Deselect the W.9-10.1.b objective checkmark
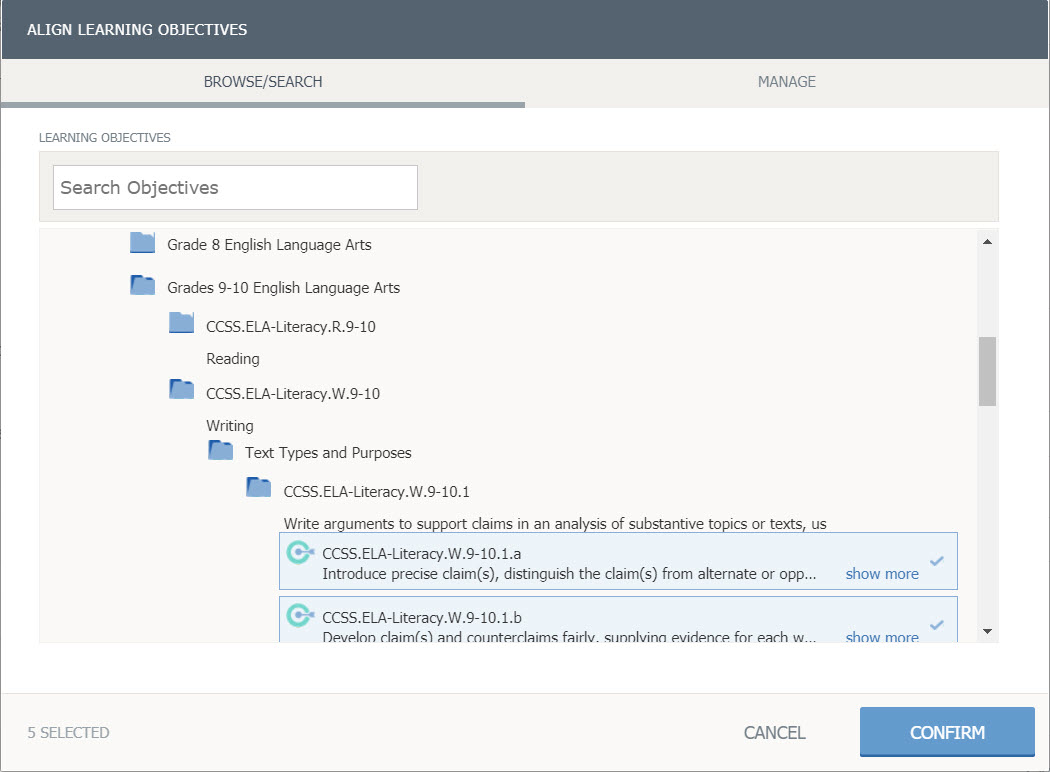The height and width of the screenshot is (772, 1050). pyautogui.click(x=937, y=625)
